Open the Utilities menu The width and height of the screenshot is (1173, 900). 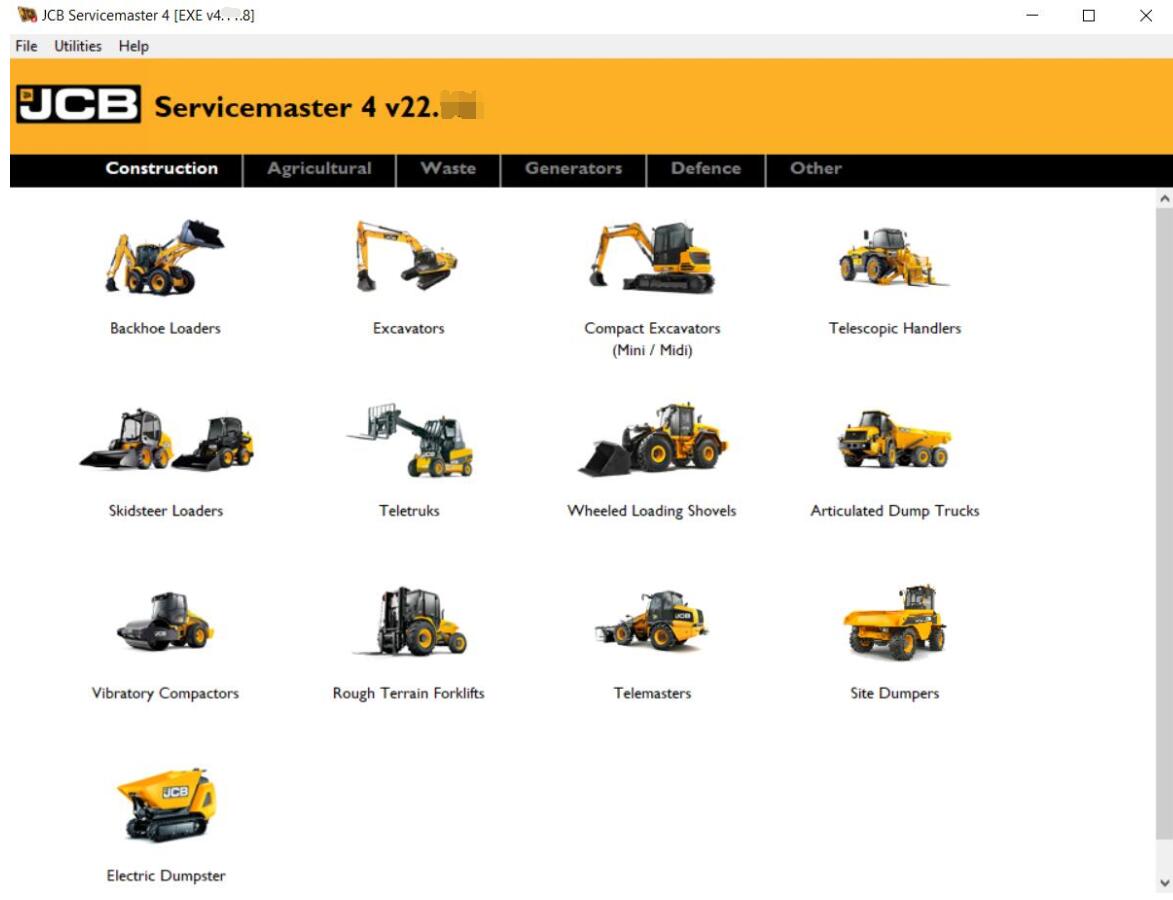(78, 46)
